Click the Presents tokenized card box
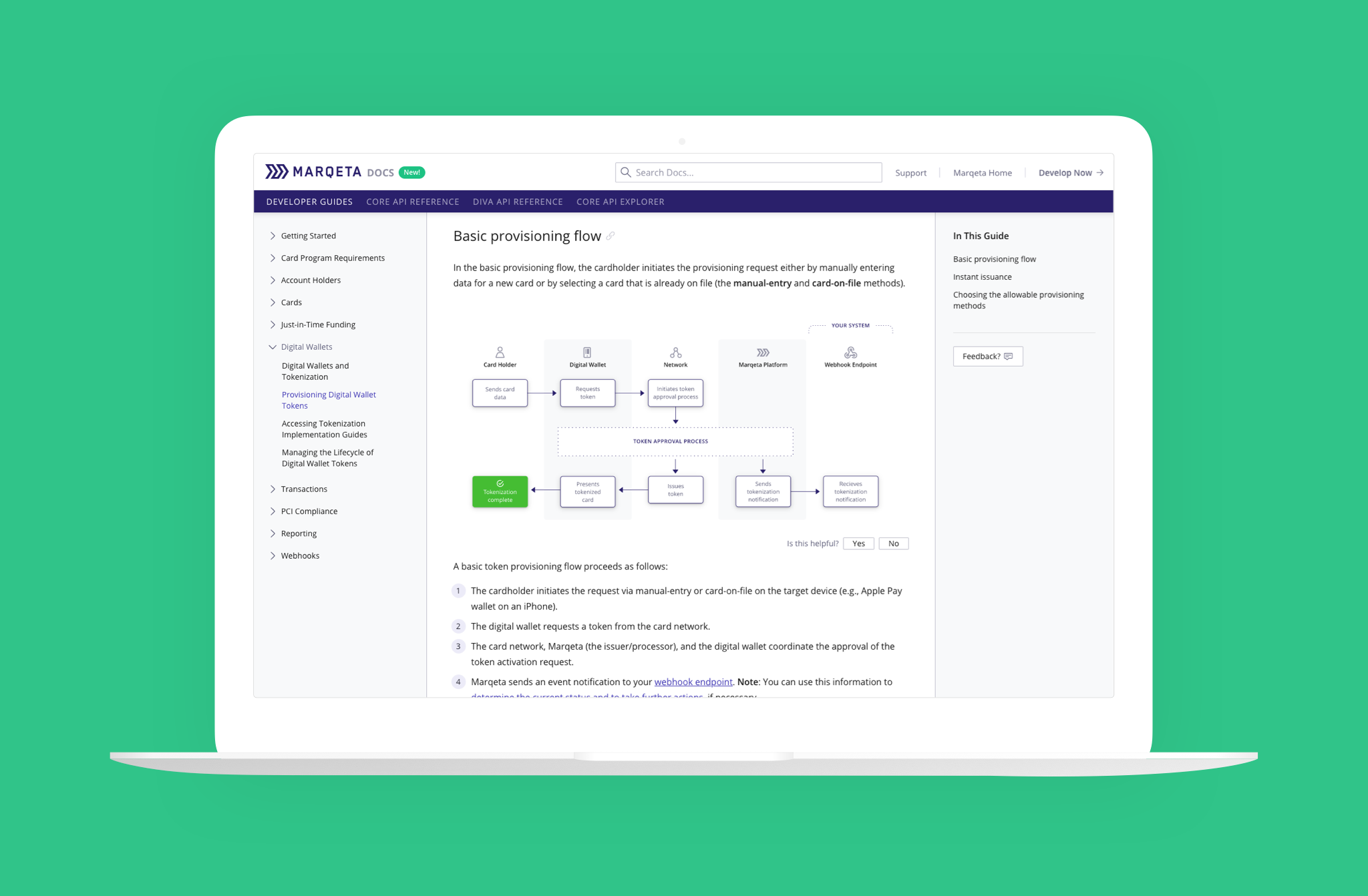This screenshot has width=1368, height=896. [587, 491]
